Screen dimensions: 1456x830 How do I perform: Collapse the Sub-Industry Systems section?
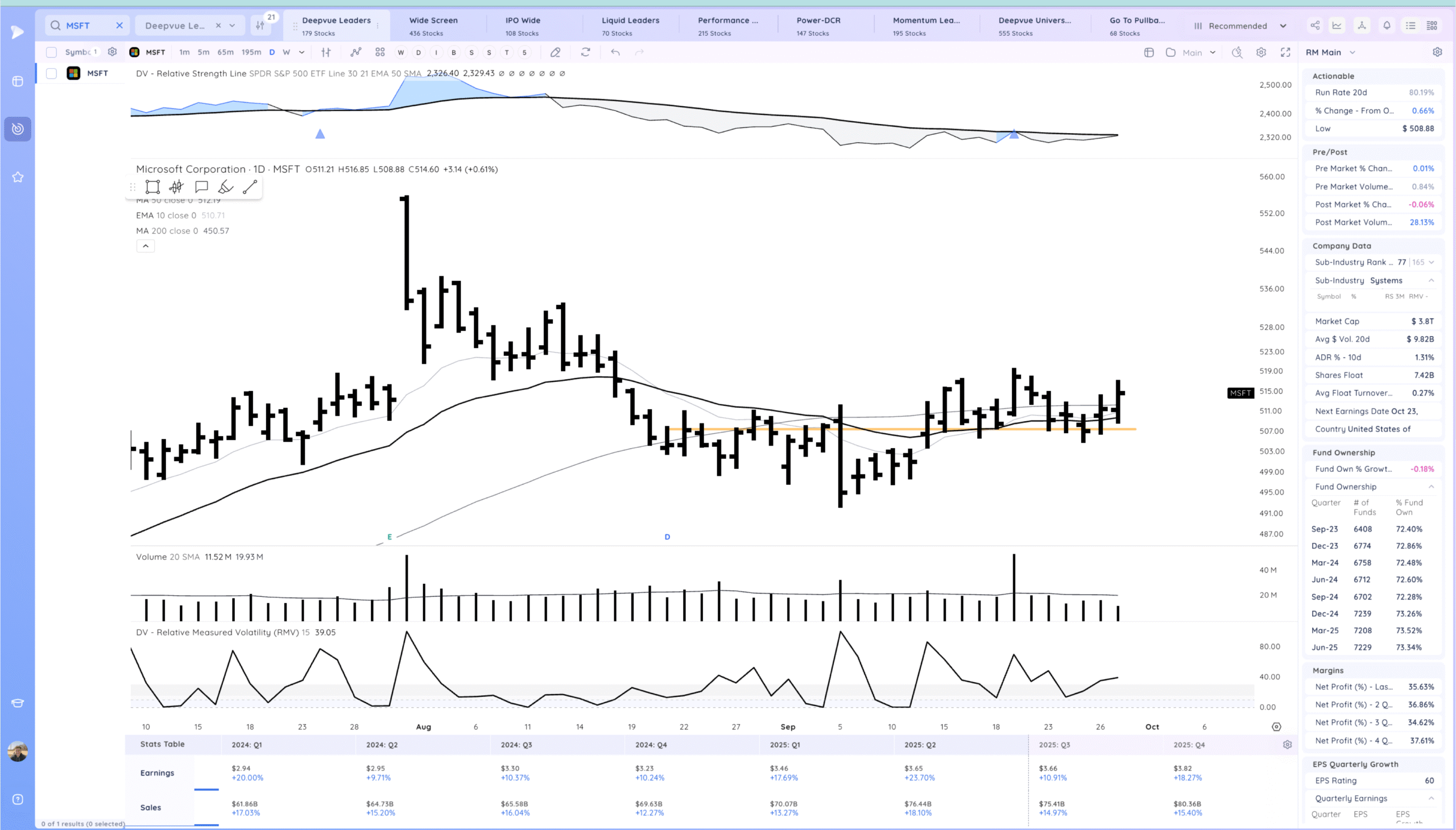click(1432, 280)
